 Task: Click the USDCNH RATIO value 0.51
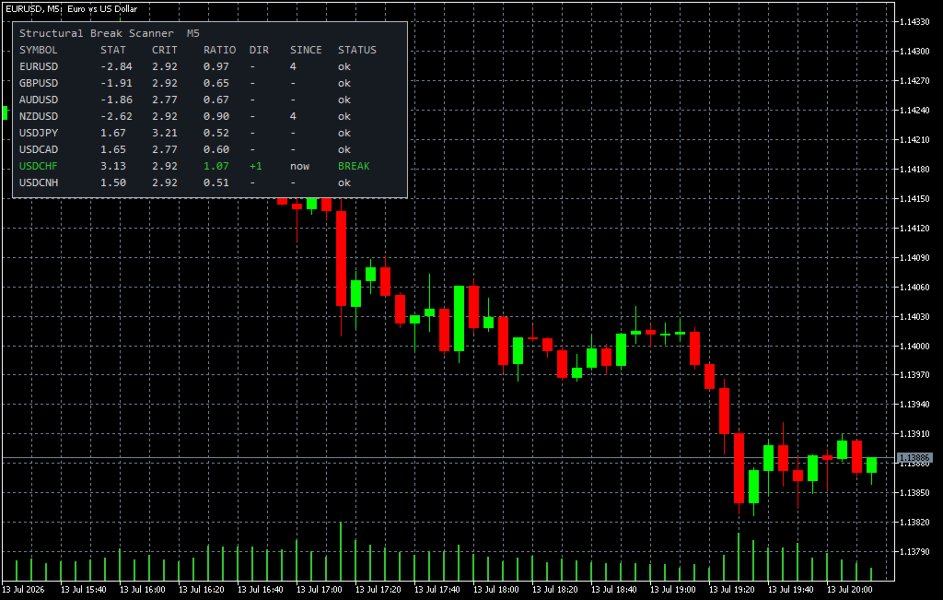[x=216, y=183]
